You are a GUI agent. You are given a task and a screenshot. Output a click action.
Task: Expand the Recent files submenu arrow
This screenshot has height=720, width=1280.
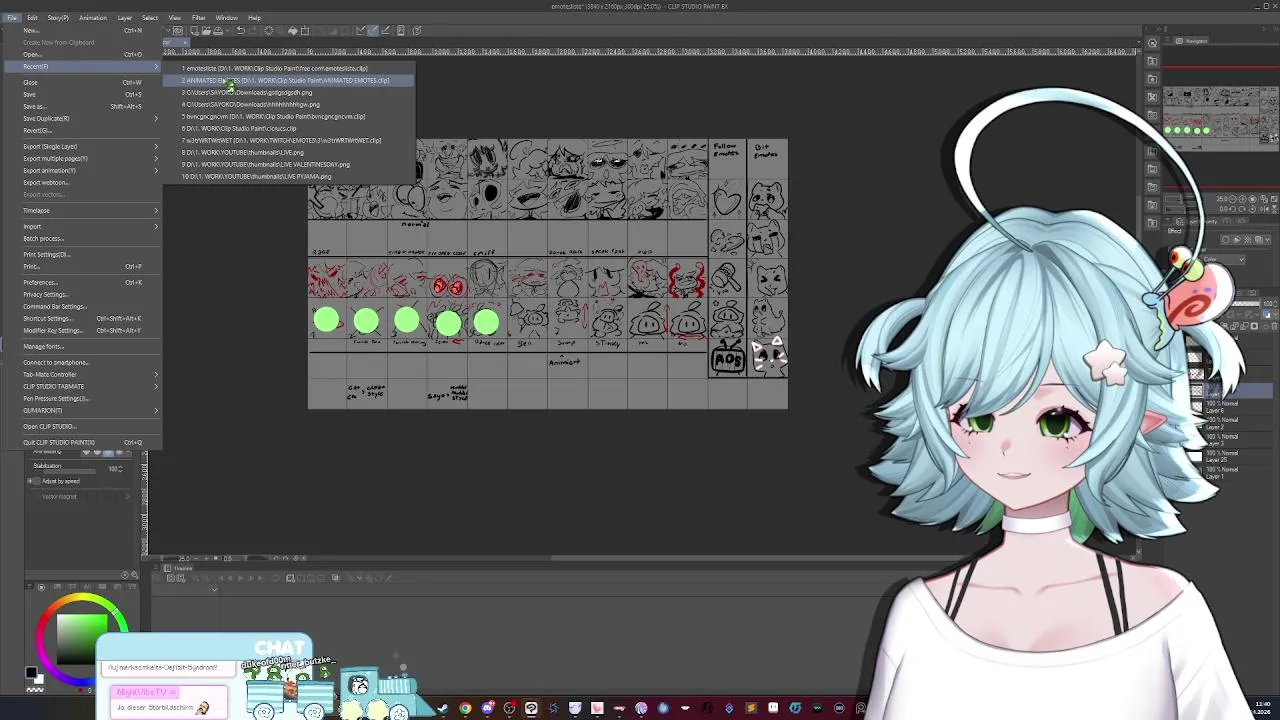(156, 66)
